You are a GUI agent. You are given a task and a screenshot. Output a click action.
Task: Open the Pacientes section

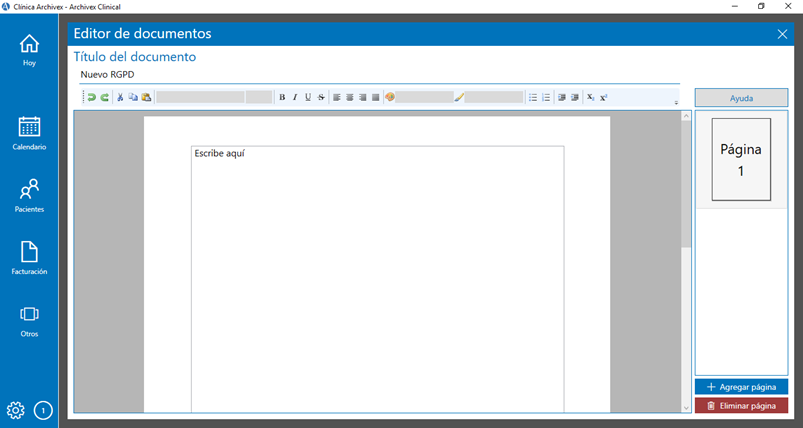(29, 195)
